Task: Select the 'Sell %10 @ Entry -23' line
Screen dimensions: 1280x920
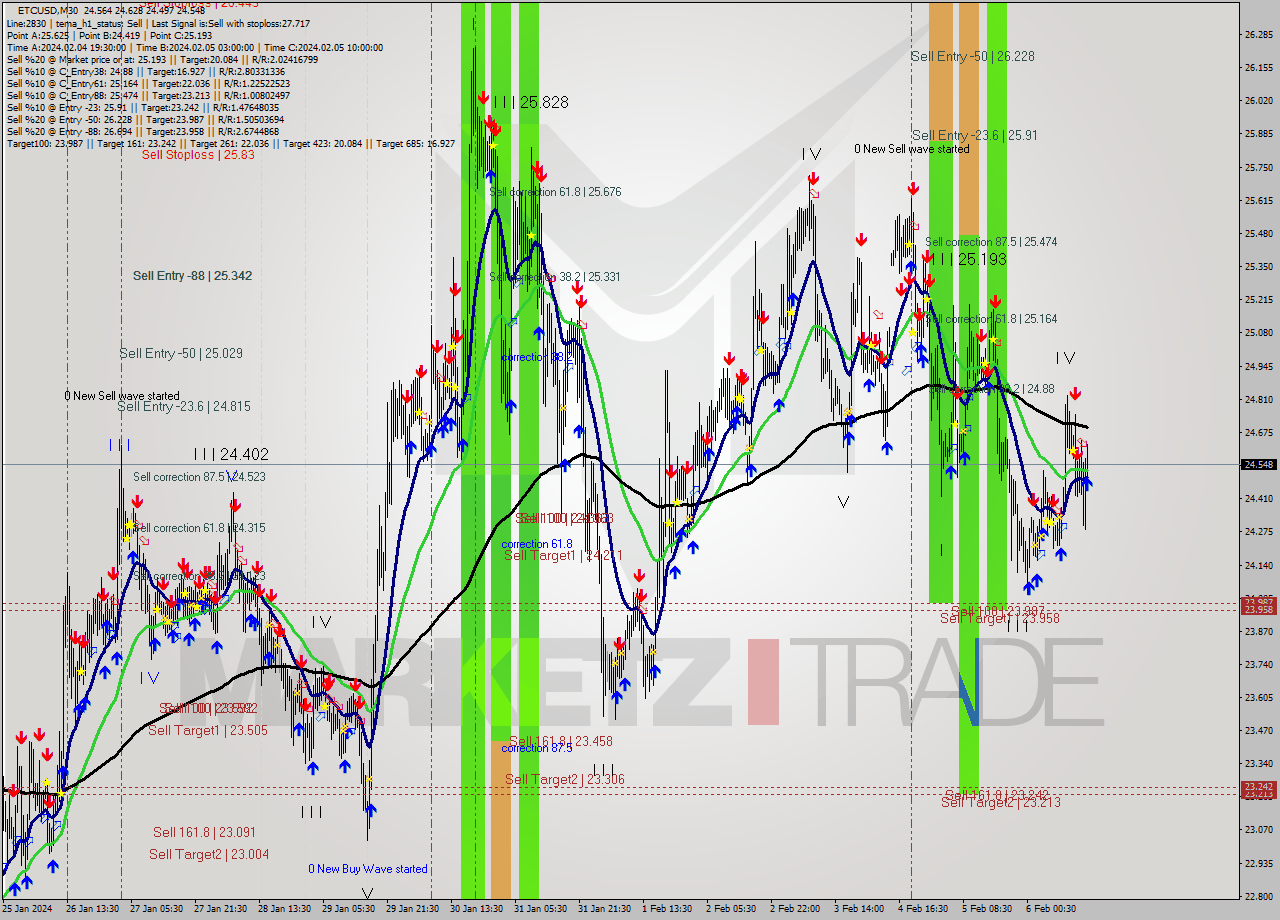Action: click(142, 107)
